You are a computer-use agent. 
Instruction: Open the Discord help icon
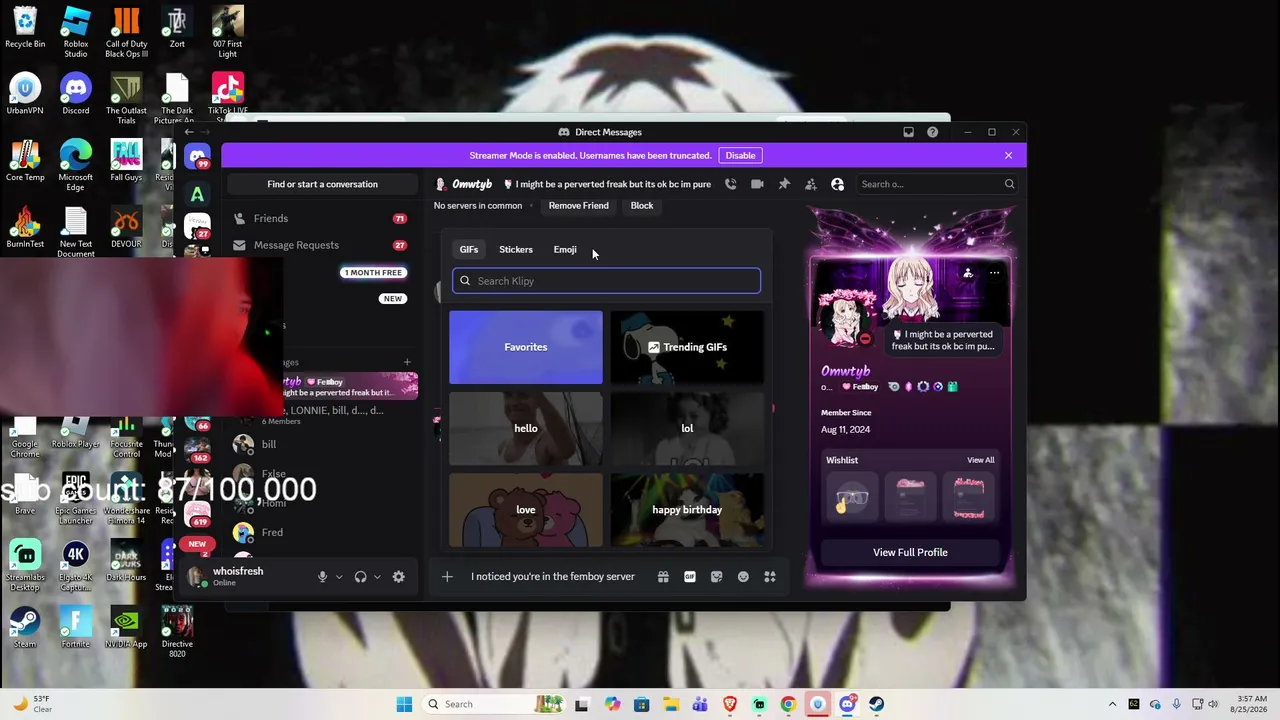coord(932,132)
